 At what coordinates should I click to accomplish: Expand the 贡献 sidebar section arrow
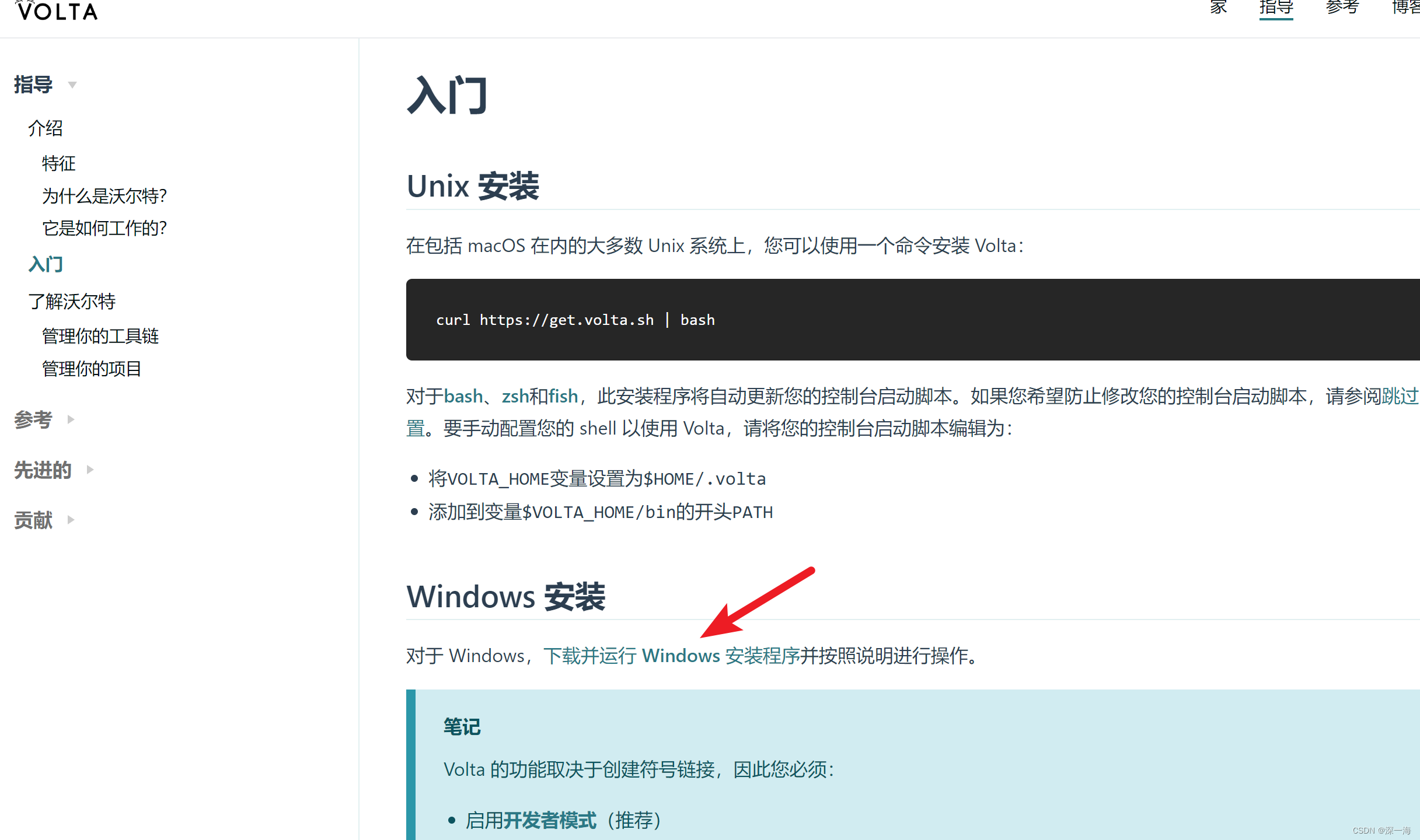click(x=71, y=520)
